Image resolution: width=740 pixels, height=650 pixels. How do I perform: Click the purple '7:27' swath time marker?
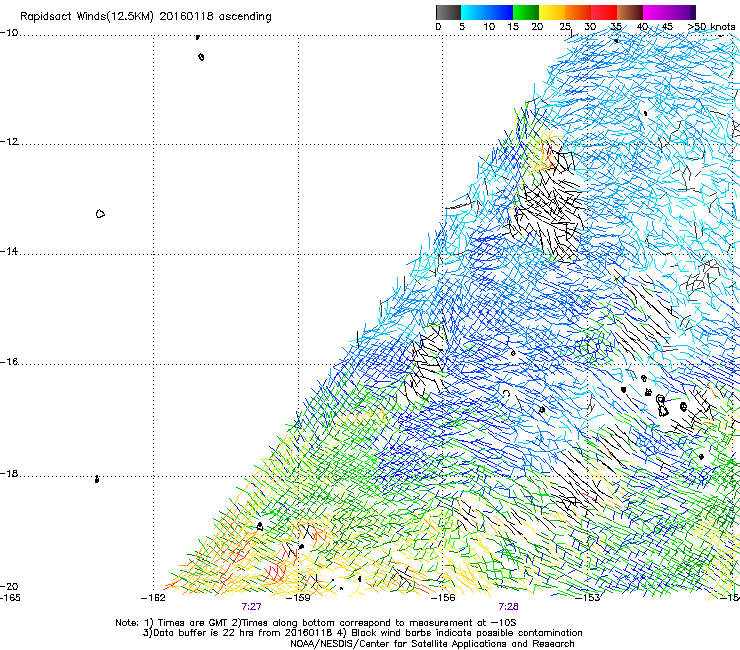(252, 607)
